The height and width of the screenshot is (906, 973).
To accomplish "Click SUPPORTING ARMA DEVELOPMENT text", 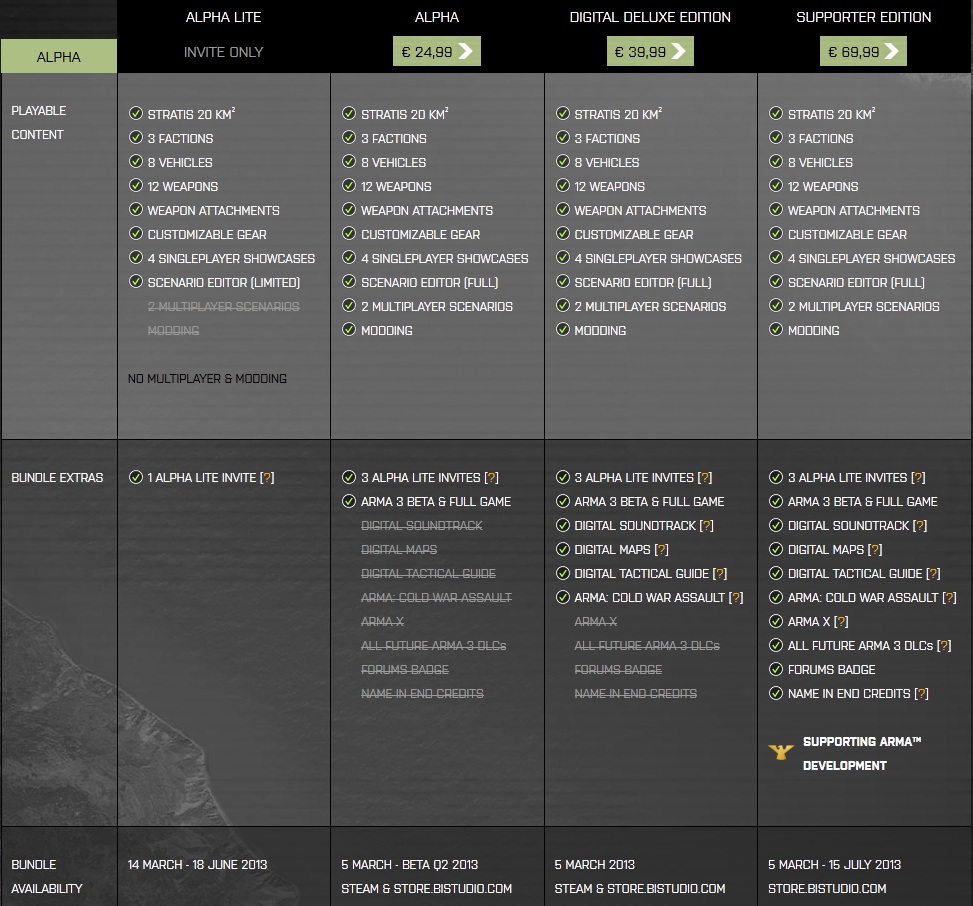I will (862, 753).
